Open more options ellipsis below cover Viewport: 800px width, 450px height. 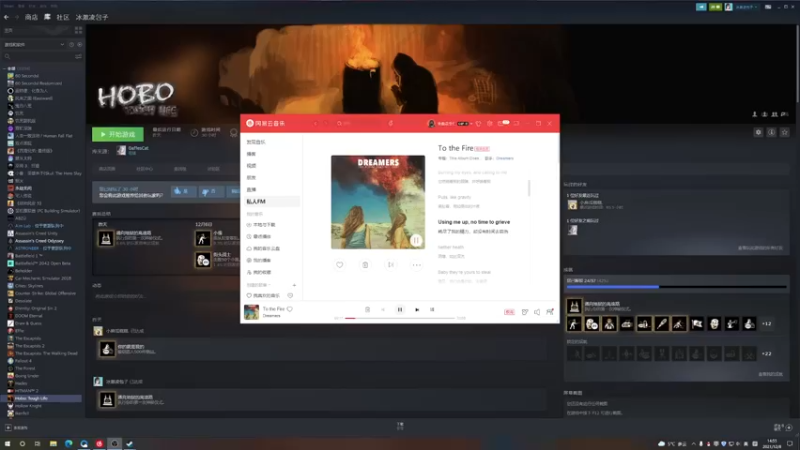416,265
